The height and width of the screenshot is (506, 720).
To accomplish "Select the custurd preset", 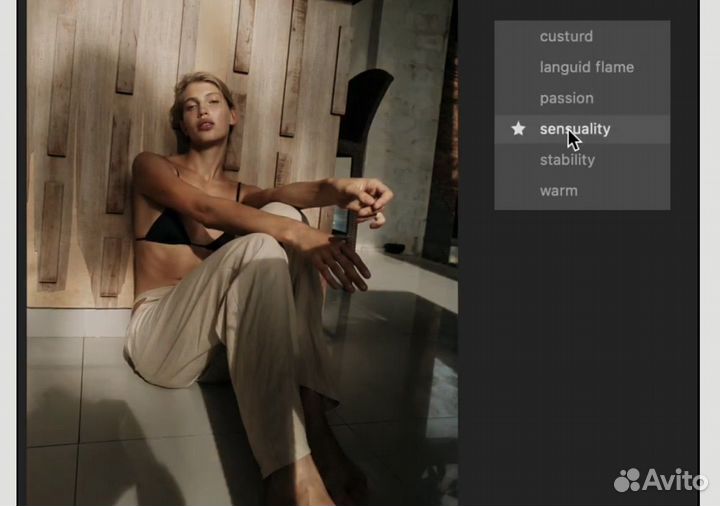I will pos(566,37).
